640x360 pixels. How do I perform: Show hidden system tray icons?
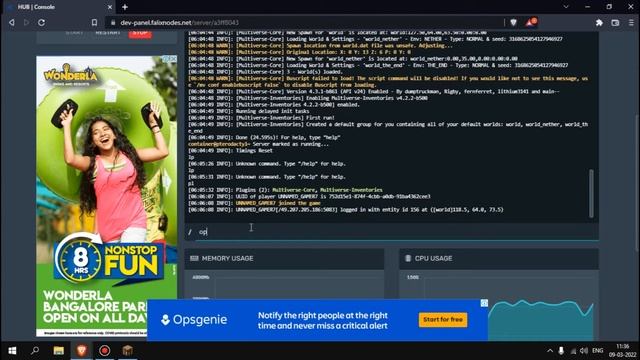pyautogui.click(x=550, y=351)
